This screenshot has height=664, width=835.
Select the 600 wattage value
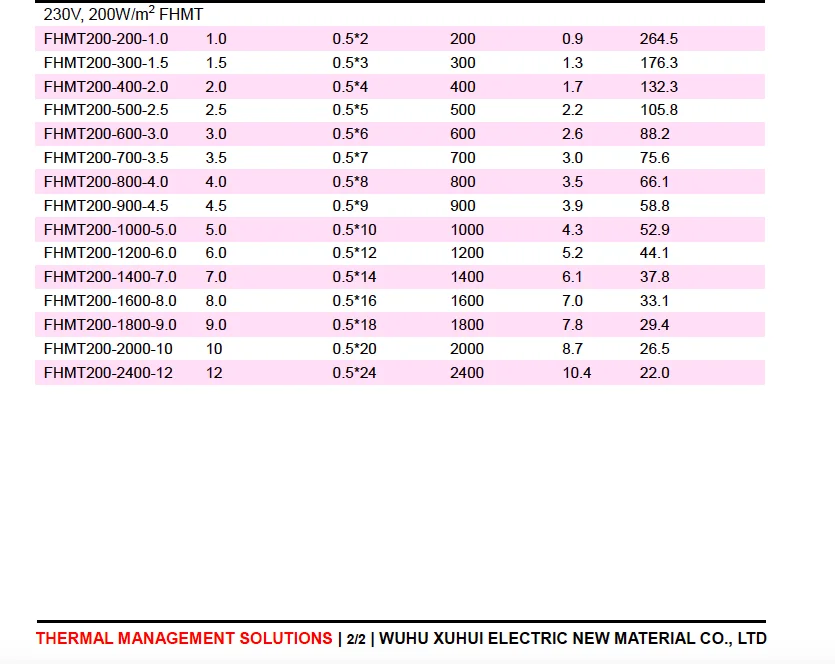click(x=463, y=134)
